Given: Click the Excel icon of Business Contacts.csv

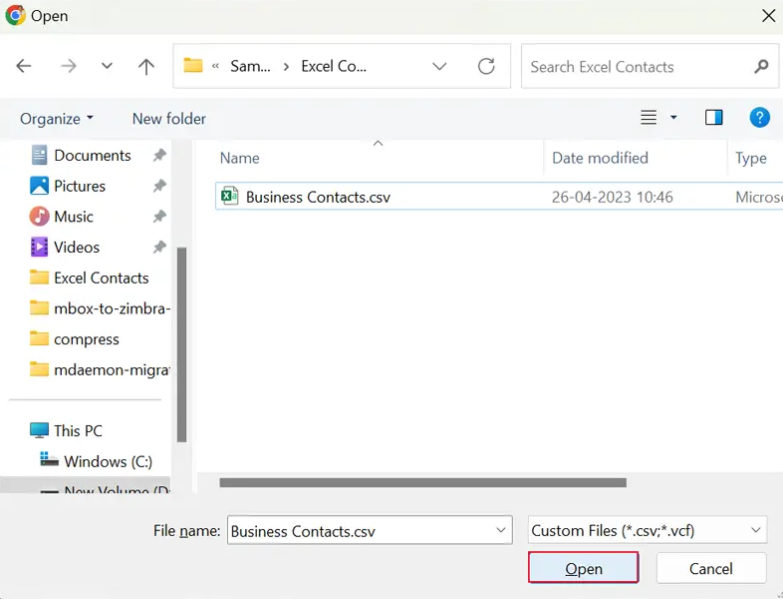Looking at the screenshot, I should point(230,196).
